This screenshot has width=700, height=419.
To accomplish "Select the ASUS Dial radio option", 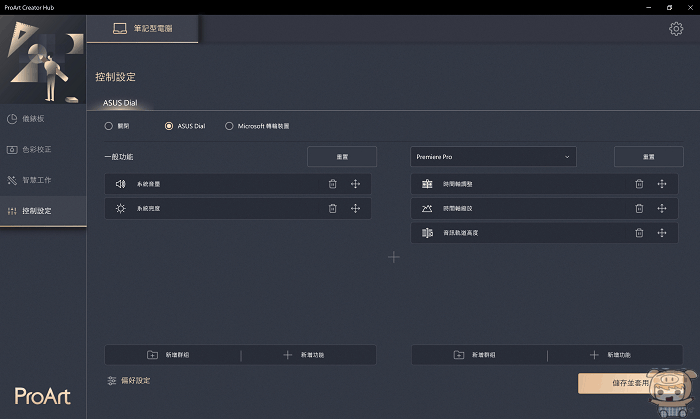I will coord(169,126).
